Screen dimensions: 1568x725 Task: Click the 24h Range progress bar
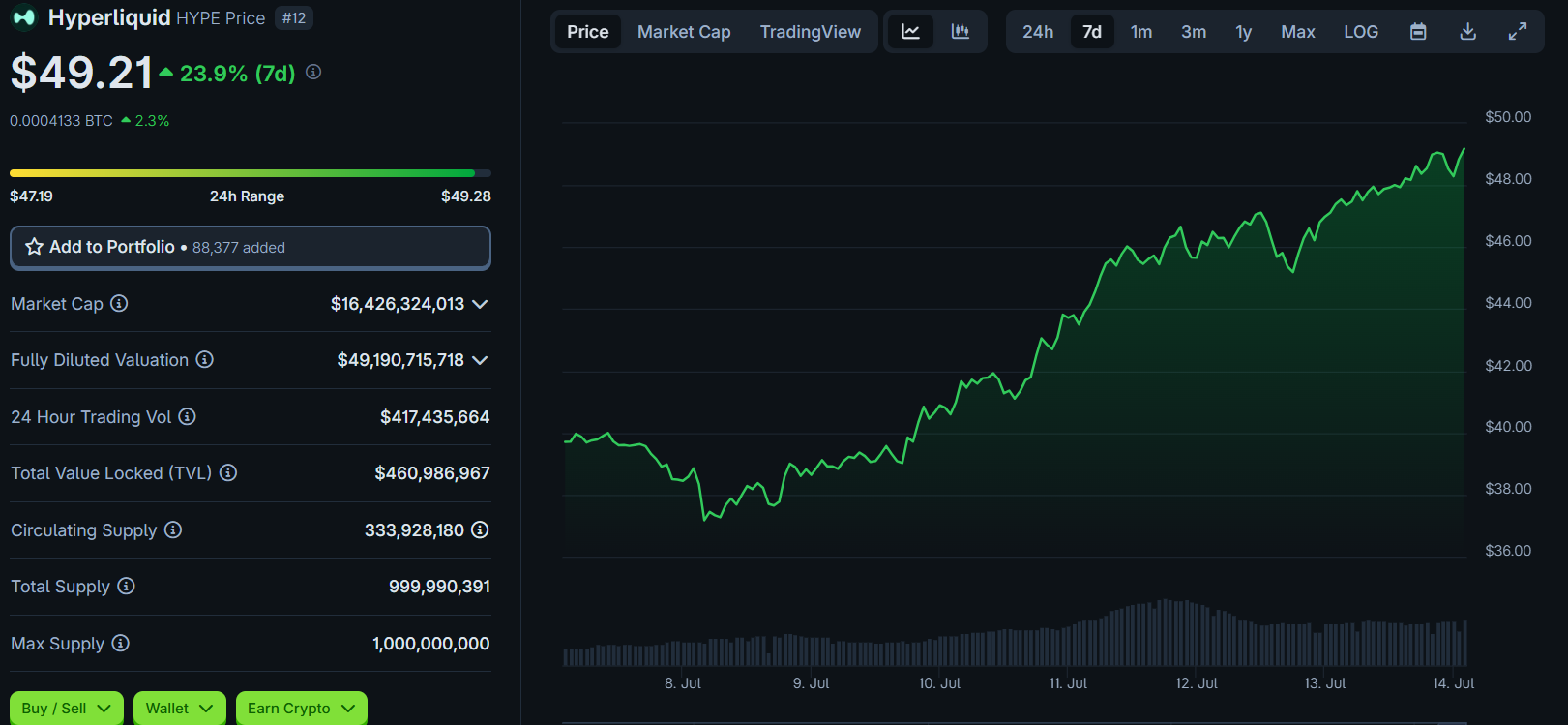pyautogui.click(x=251, y=173)
